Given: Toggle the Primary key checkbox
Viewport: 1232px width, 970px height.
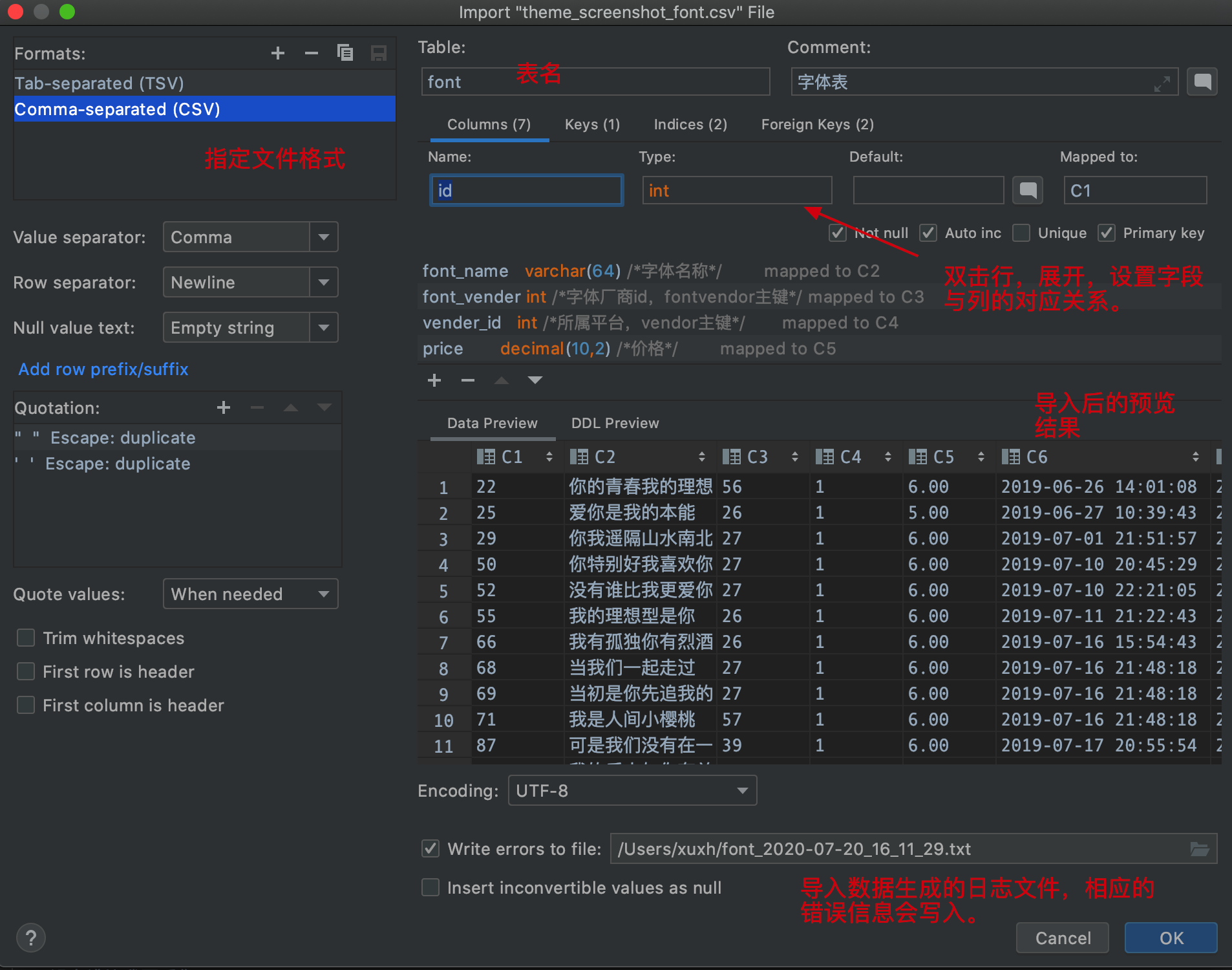Looking at the screenshot, I should click(1107, 233).
